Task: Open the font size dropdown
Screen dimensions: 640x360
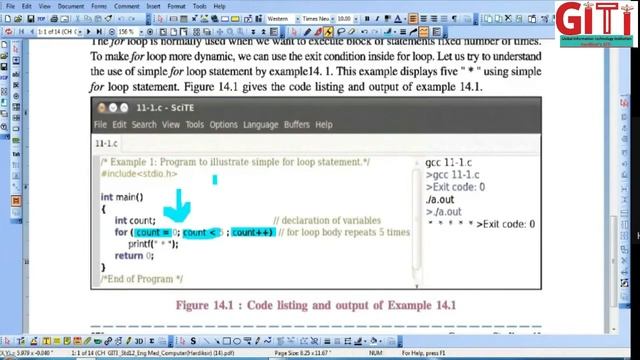Action: click(x=356, y=19)
